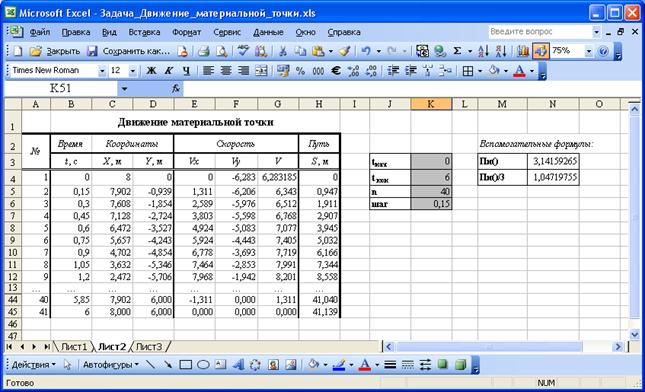Insert a Text Box from Drawing toolbar
The height and width of the screenshot is (392, 645).
(221, 364)
